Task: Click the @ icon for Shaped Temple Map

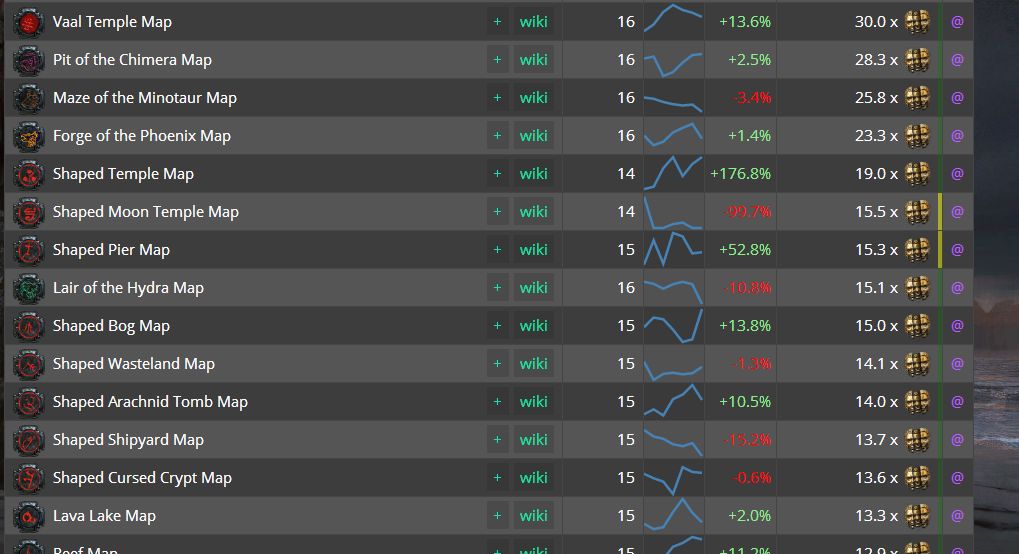Action: point(957,174)
